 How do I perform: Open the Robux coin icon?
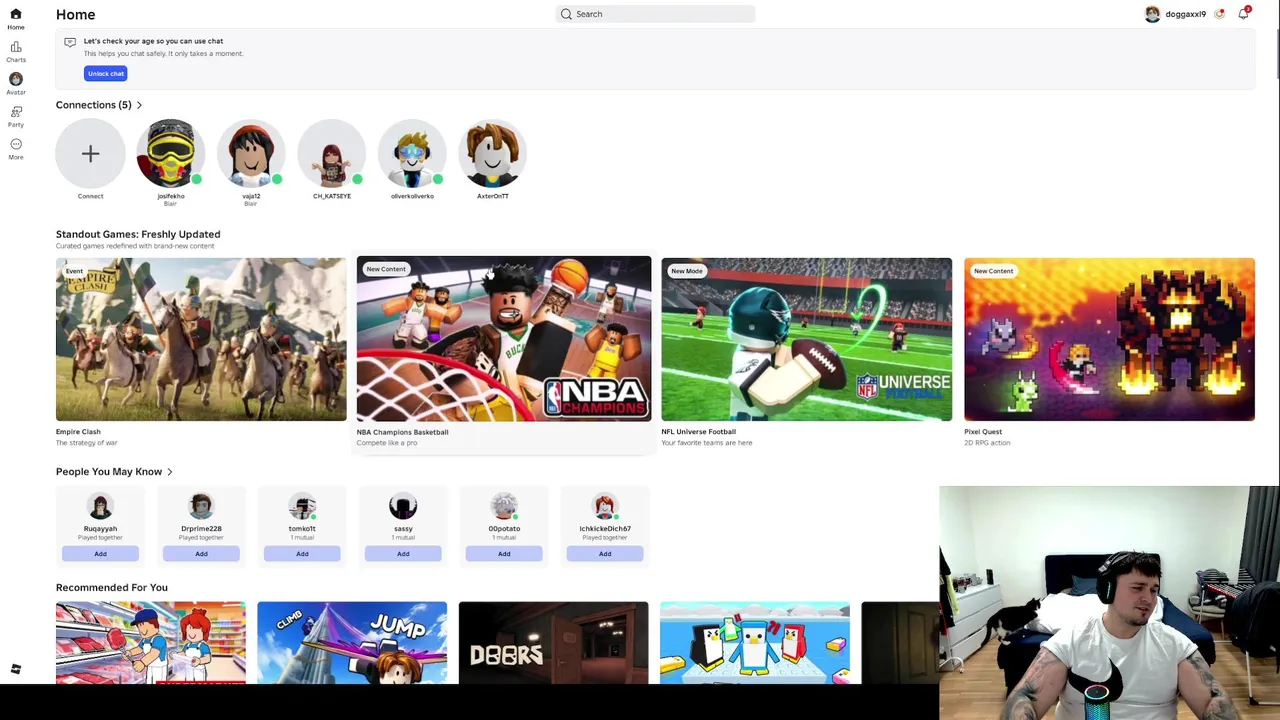[1219, 14]
